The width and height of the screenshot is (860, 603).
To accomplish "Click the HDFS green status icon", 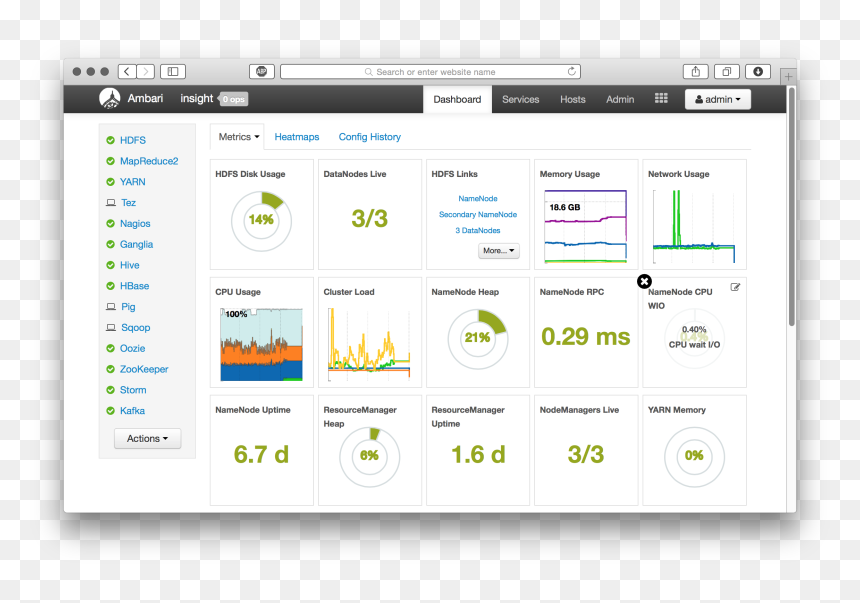I will (x=110, y=140).
